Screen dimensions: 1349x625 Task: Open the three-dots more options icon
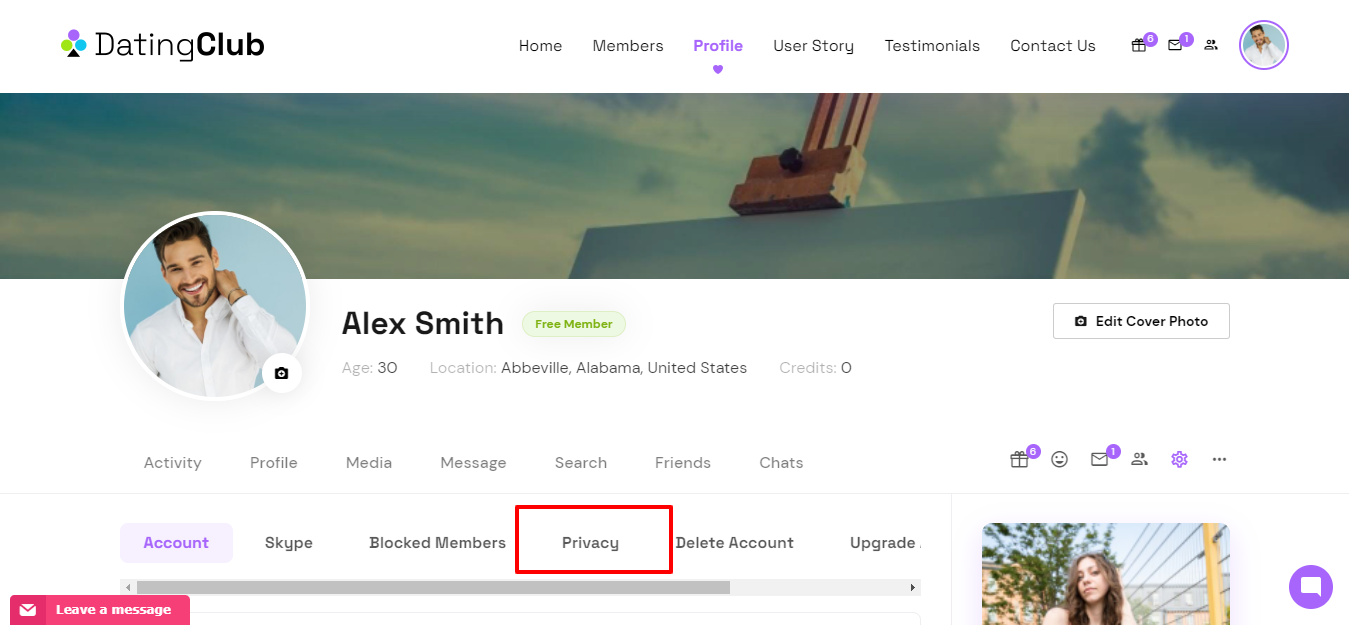pos(1219,459)
